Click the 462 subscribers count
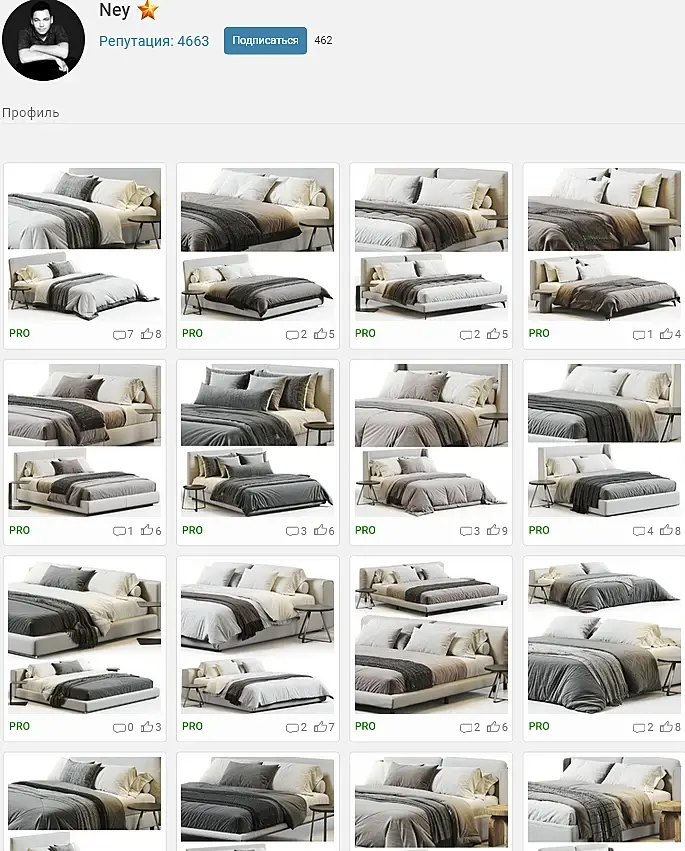The image size is (685, 851). [323, 40]
